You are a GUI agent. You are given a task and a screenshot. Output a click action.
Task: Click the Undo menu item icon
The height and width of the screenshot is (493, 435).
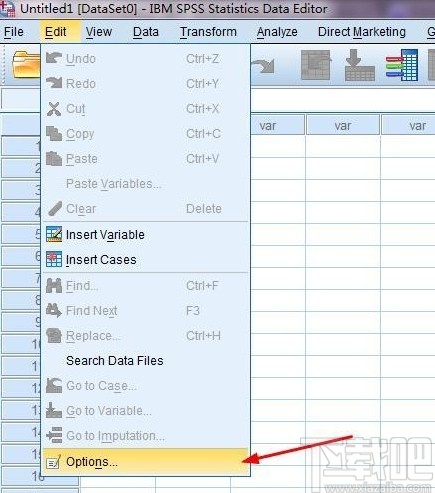pyautogui.click(x=54, y=58)
